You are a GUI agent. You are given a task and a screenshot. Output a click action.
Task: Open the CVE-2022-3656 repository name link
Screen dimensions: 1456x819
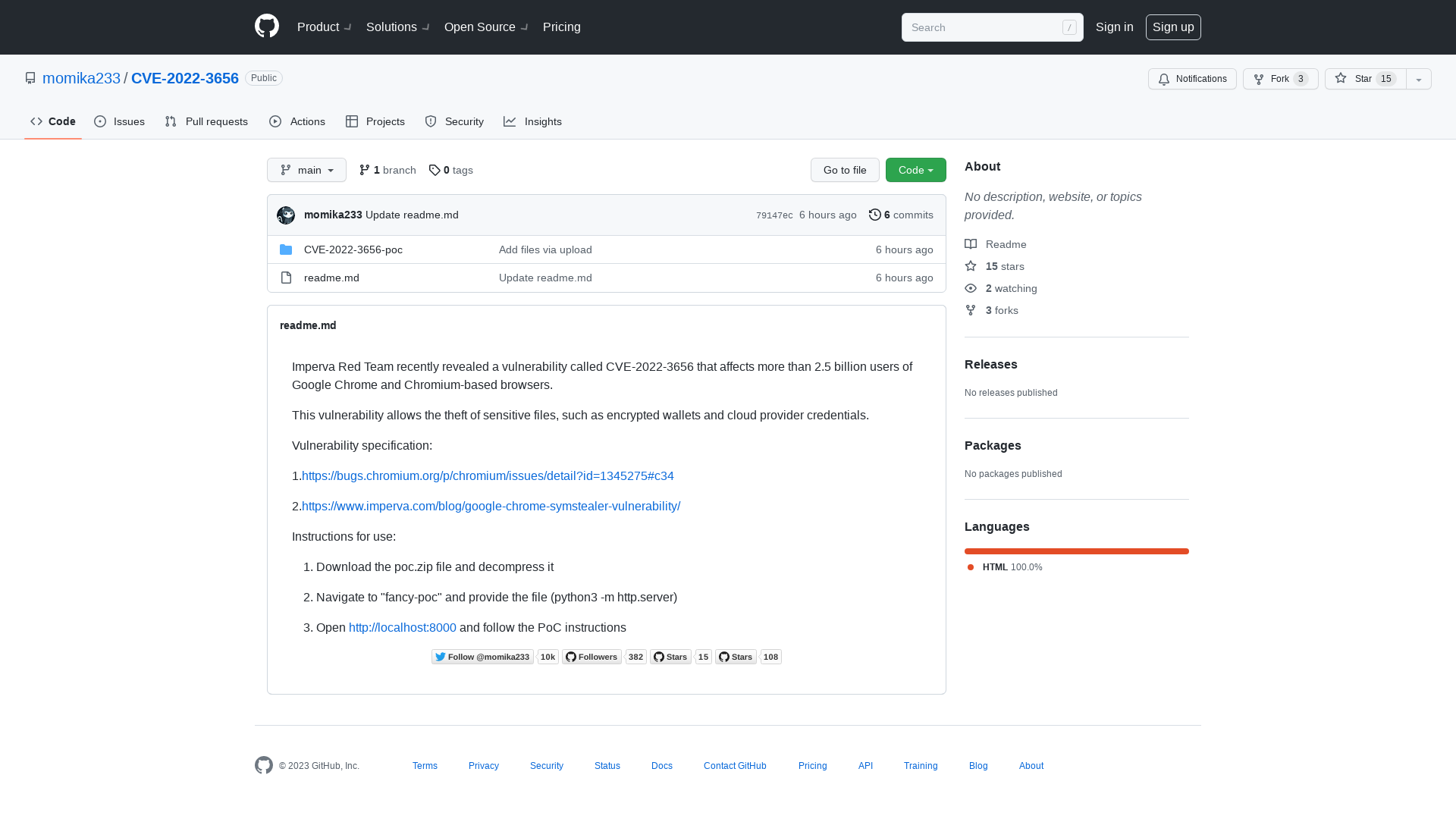click(x=185, y=78)
